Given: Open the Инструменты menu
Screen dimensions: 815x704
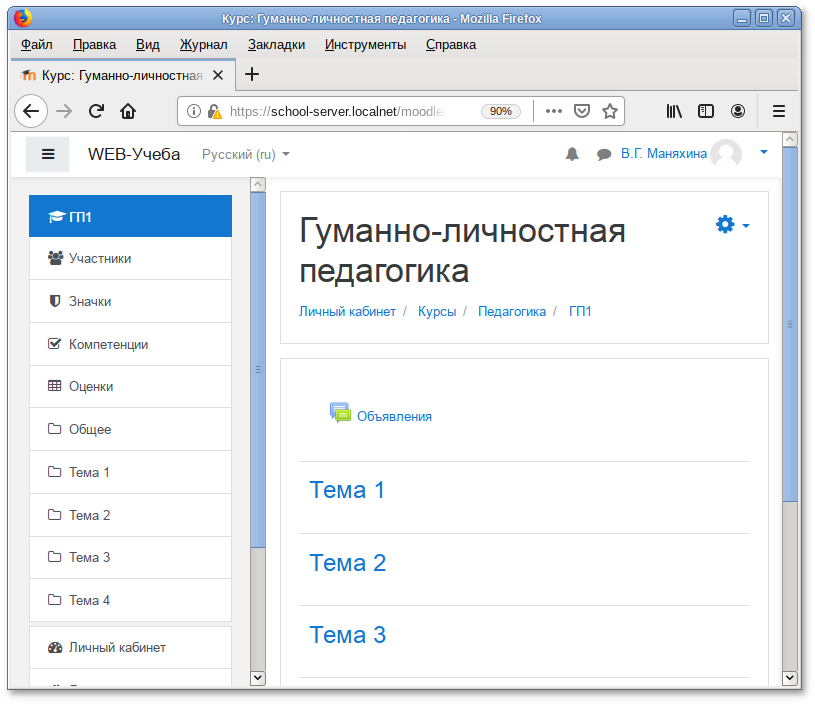Looking at the screenshot, I should 365,45.
